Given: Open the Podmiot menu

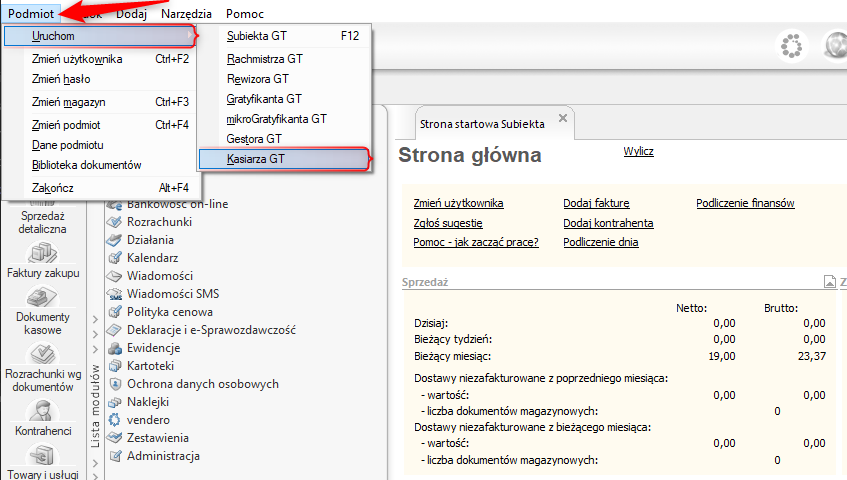Looking at the screenshot, I should point(30,14).
